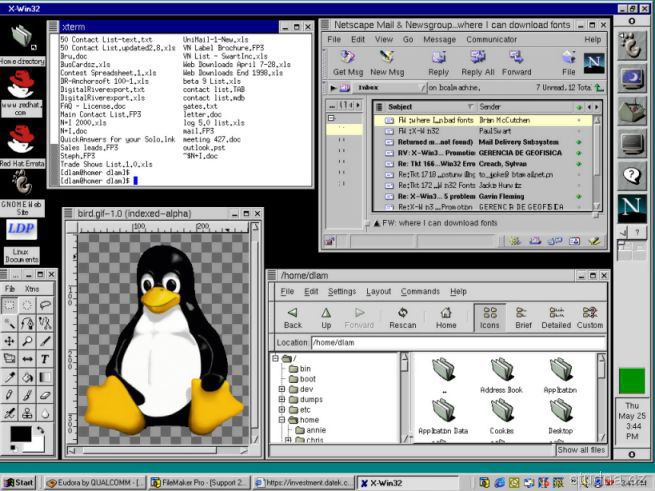The height and width of the screenshot is (491, 655).
Task: Switch file manager to Brief view
Action: click(x=523, y=316)
